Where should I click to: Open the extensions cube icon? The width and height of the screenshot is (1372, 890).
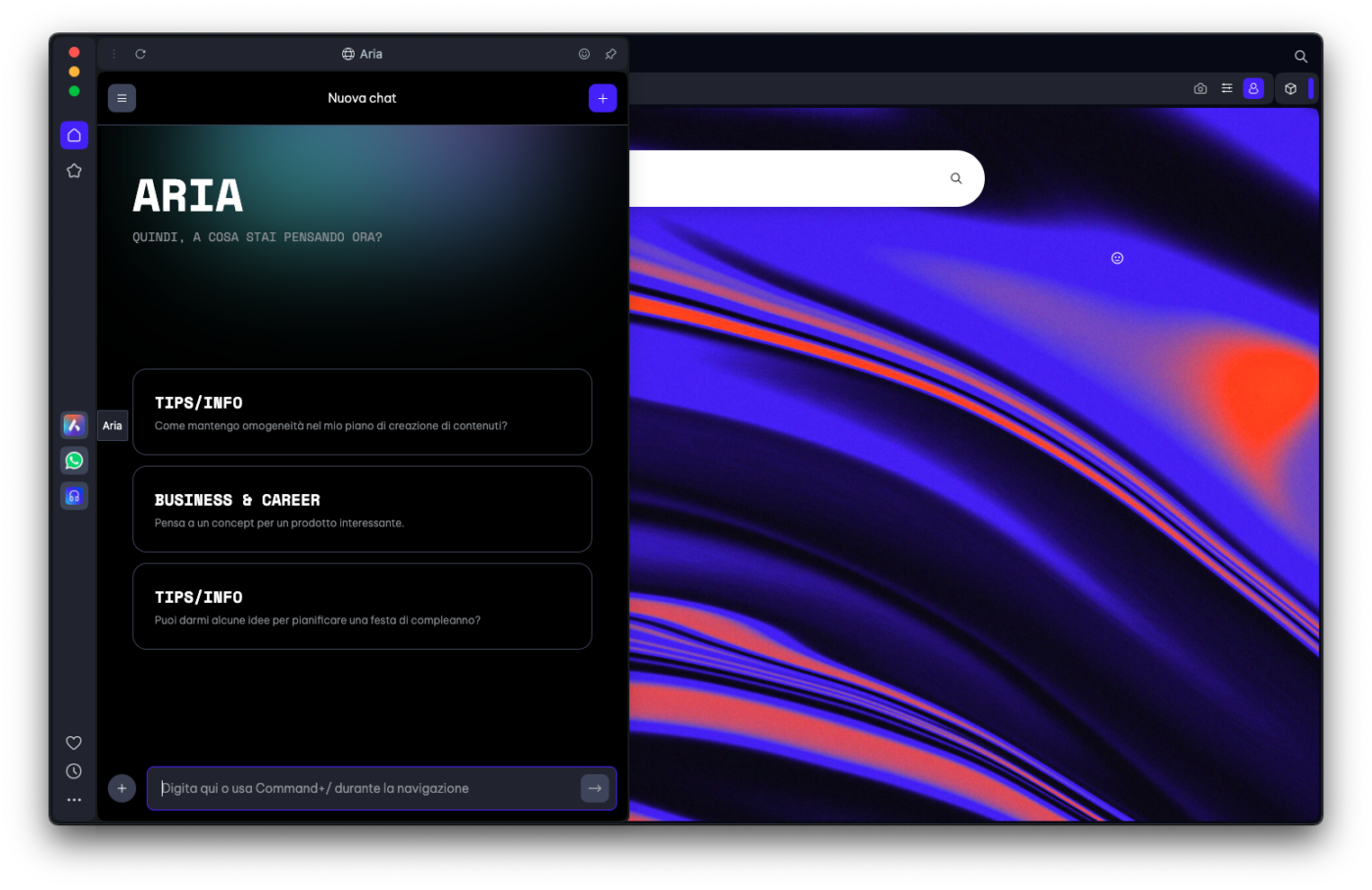1291,88
